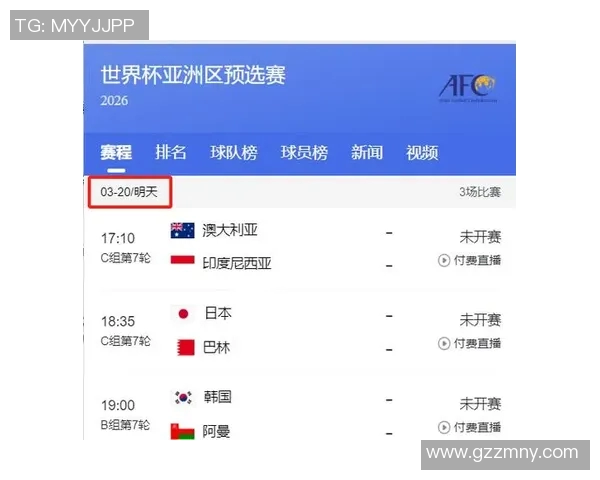Click the 18:35 kickoff time
The height and width of the screenshot is (480, 600).
[x=118, y=321]
